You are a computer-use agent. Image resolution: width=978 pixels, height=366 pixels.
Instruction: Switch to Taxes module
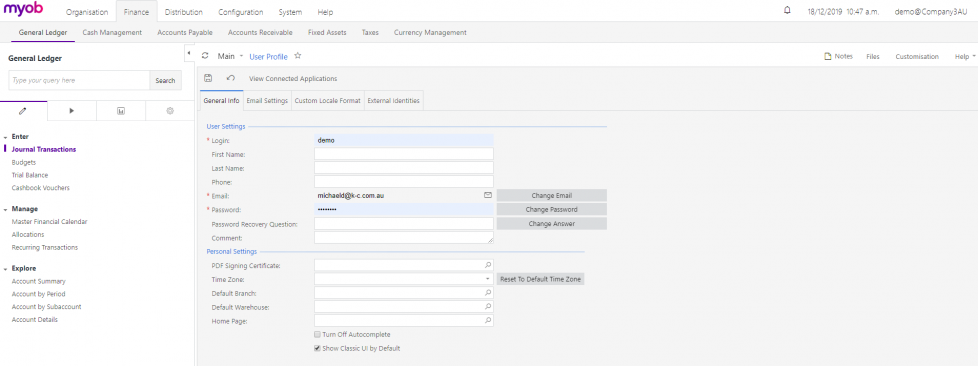(370, 32)
